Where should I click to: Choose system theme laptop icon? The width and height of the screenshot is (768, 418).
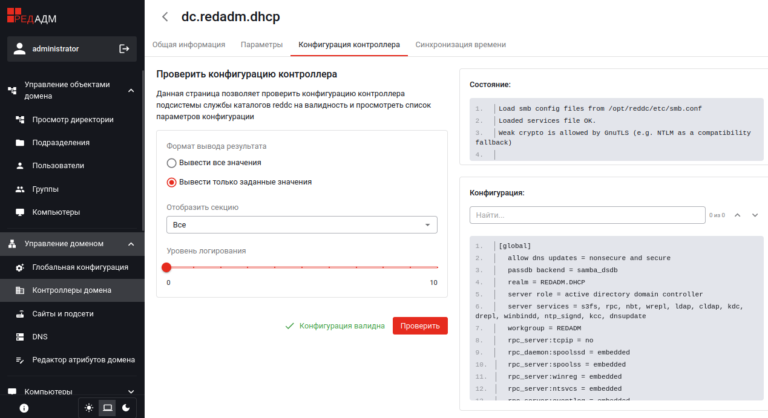coord(107,407)
